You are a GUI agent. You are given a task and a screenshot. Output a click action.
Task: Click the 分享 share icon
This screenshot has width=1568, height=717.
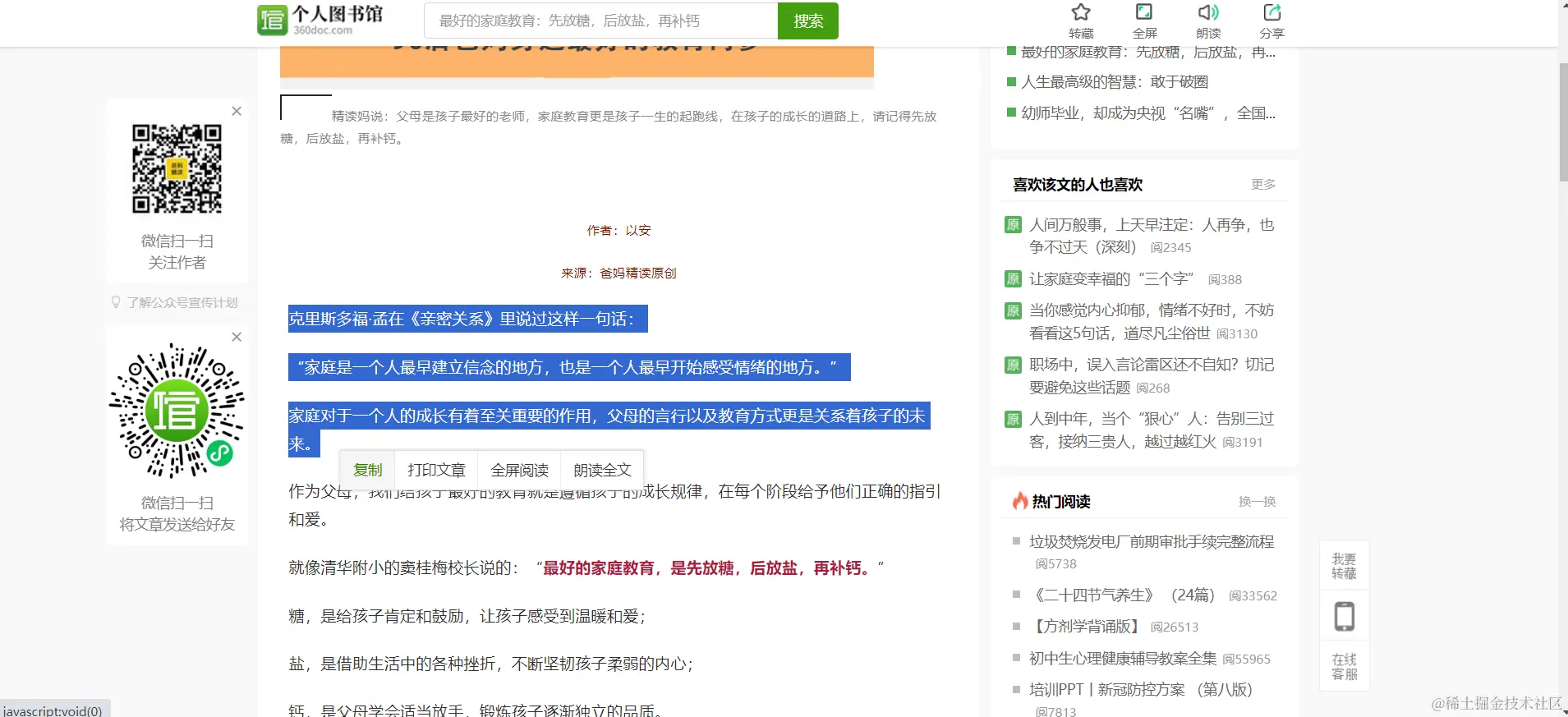(1271, 12)
